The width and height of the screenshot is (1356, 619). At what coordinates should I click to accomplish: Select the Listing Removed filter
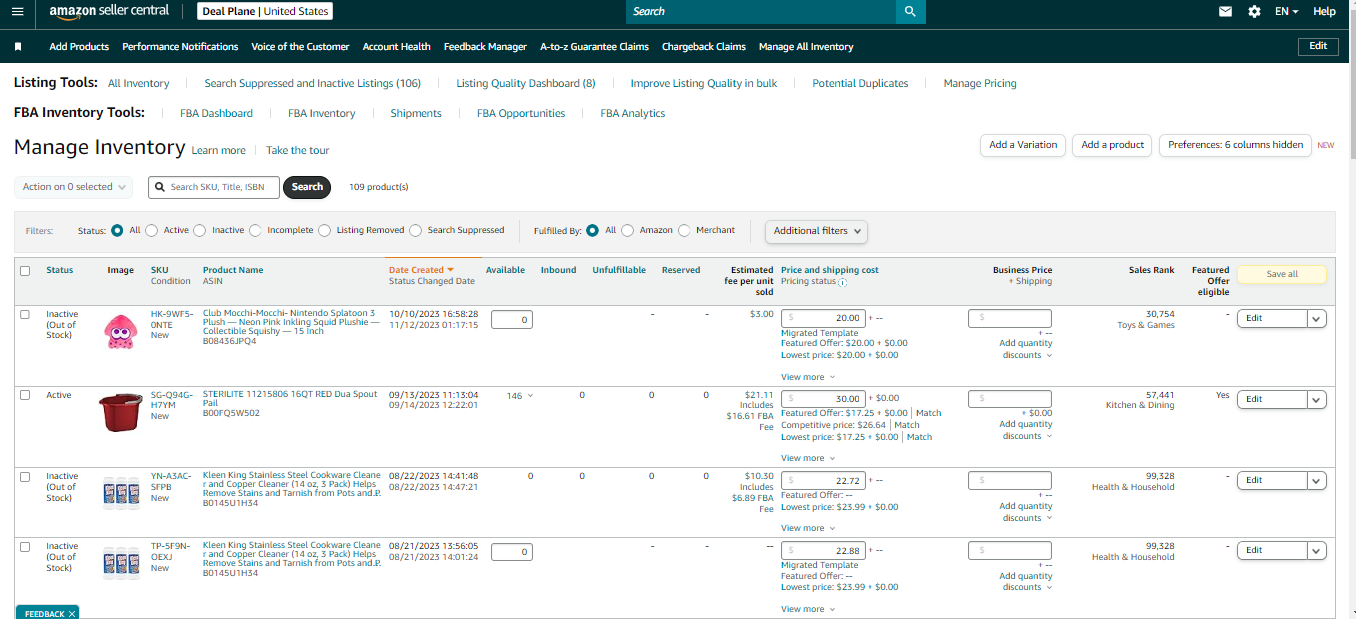click(x=324, y=230)
